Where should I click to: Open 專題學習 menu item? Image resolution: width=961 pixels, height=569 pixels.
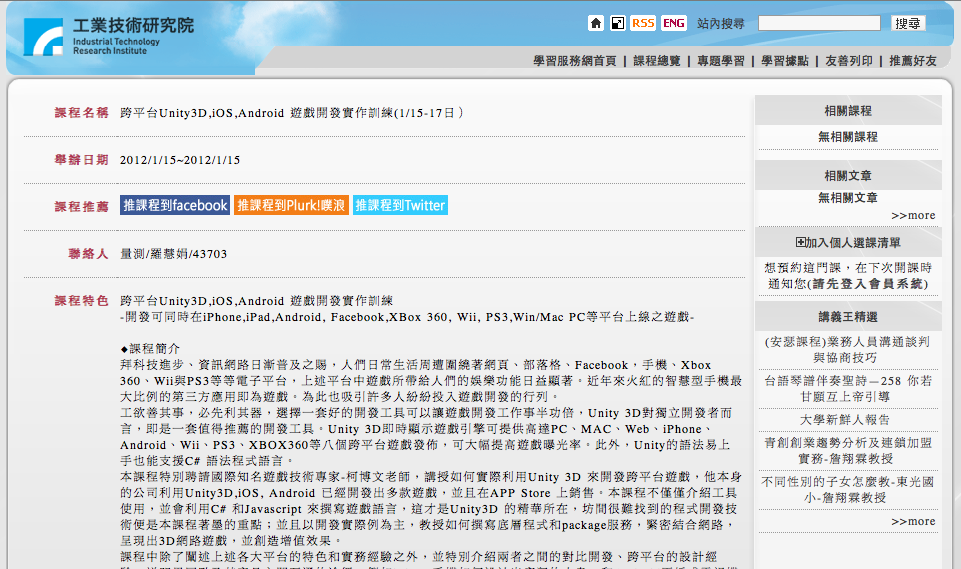[721, 61]
